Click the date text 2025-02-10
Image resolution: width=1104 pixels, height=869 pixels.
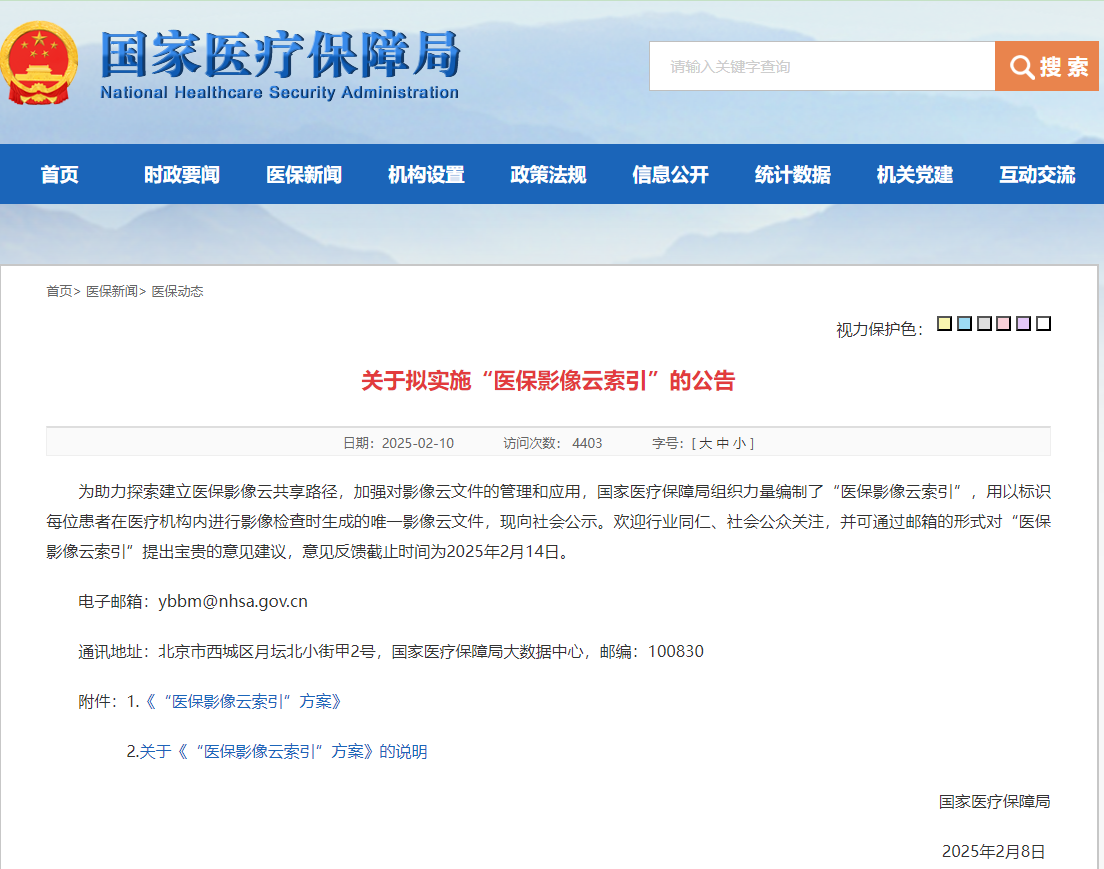tap(418, 444)
